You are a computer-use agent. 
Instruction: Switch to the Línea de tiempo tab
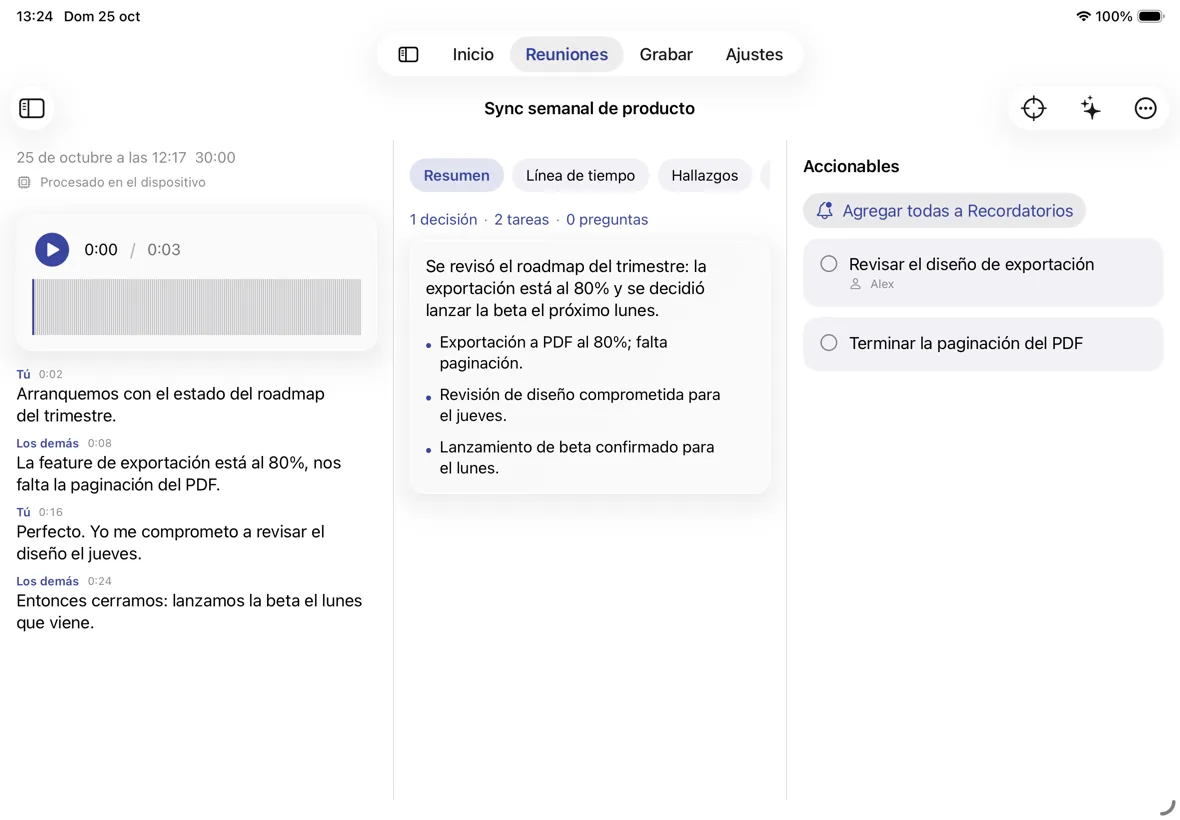click(x=580, y=175)
